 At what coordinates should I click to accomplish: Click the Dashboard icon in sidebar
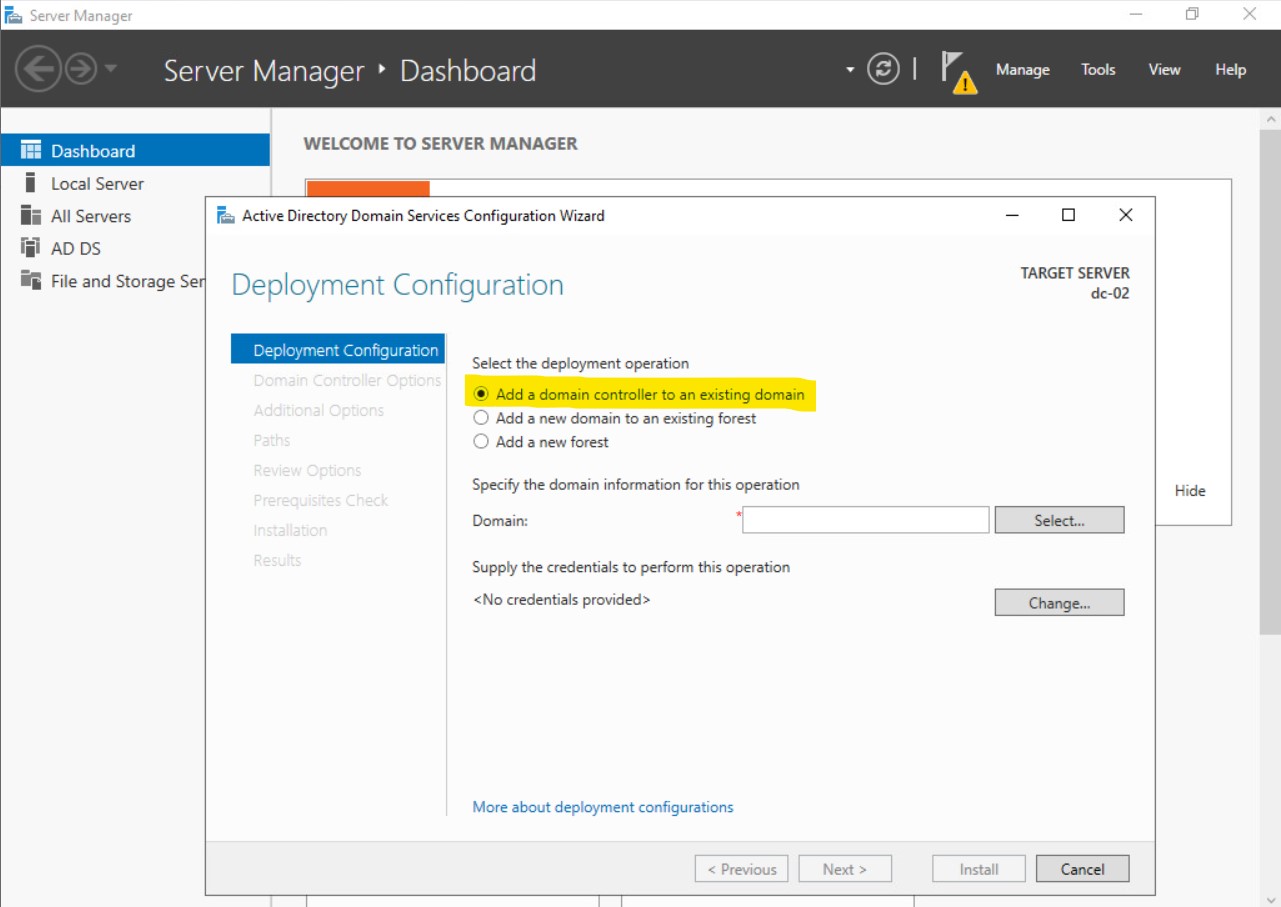click(31, 151)
